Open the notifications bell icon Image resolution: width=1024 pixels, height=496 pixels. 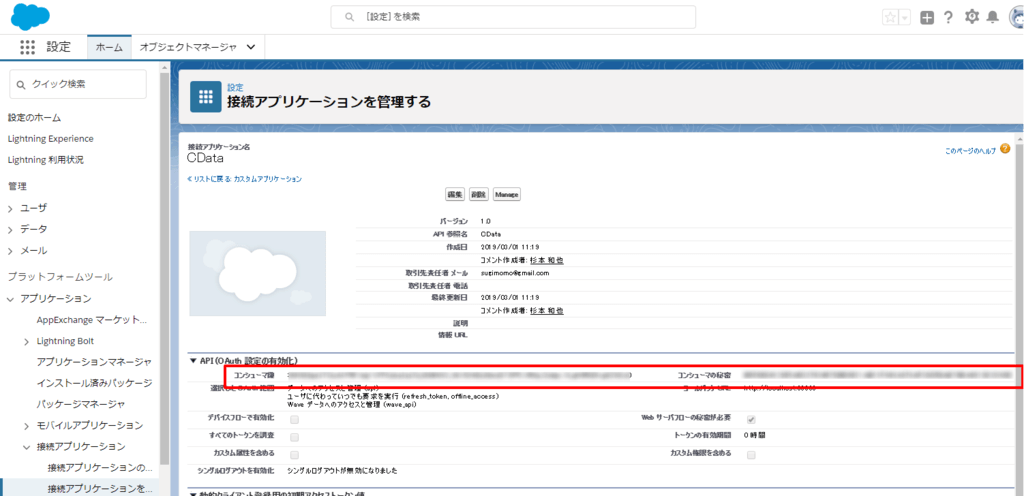[993, 18]
